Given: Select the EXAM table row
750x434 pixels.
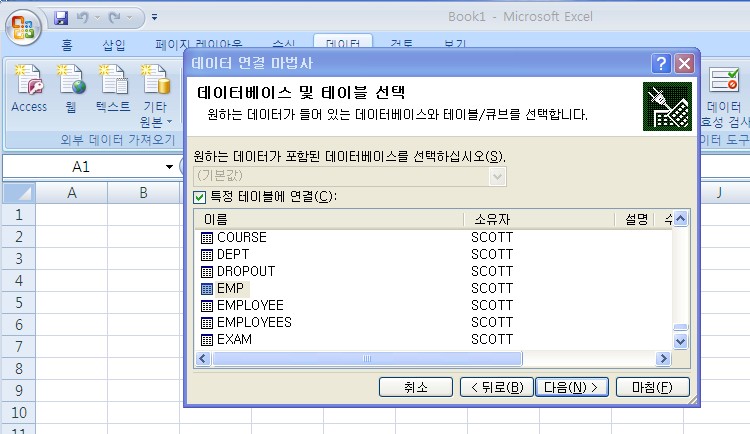Looking at the screenshot, I should [x=433, y=339].
